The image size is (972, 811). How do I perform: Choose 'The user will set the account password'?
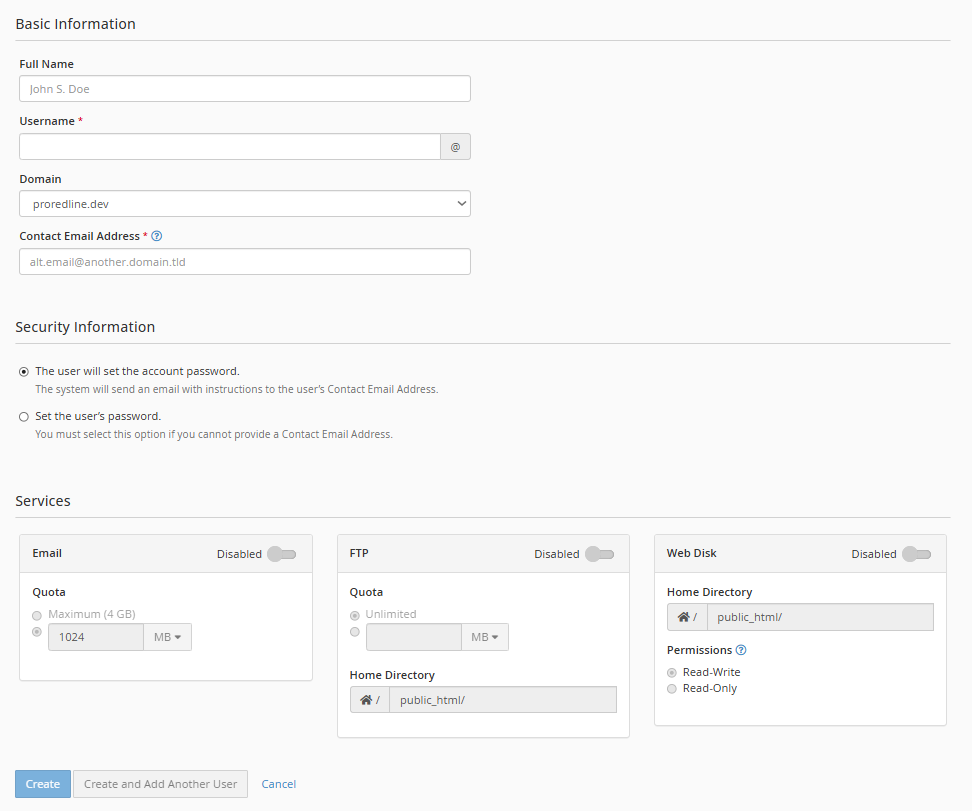tap(24, 371)
